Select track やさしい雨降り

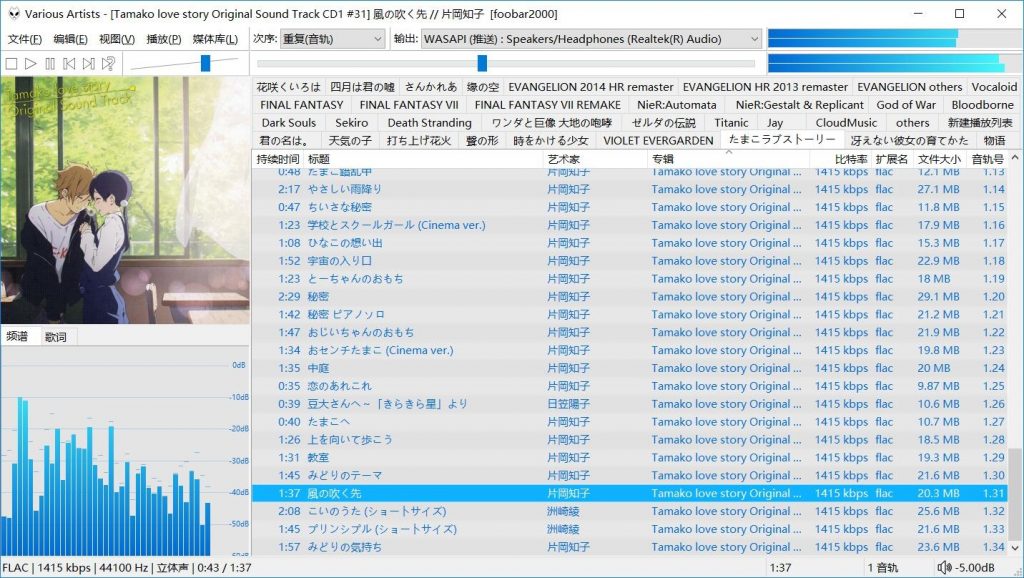630,189
